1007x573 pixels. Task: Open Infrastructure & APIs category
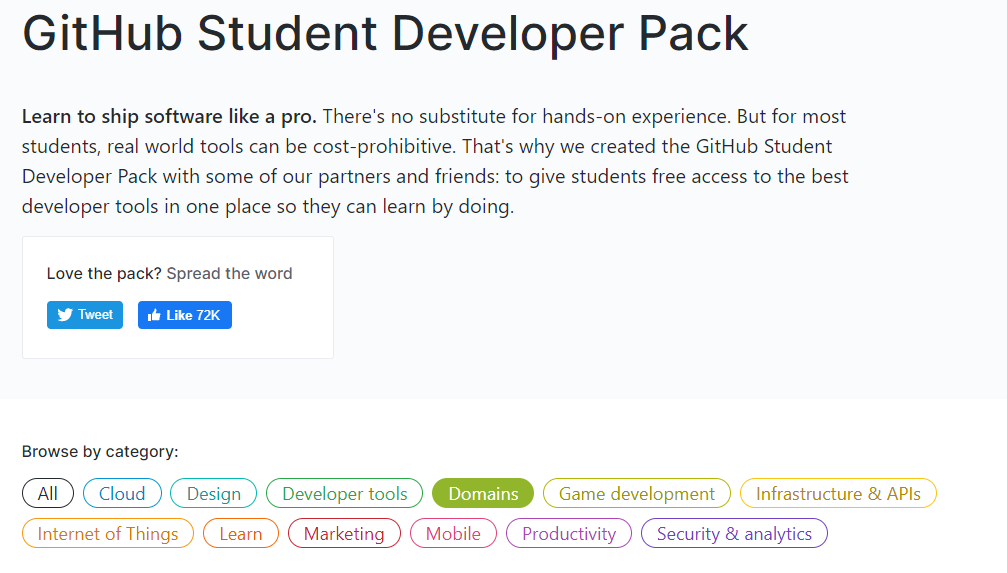point(838,494)
